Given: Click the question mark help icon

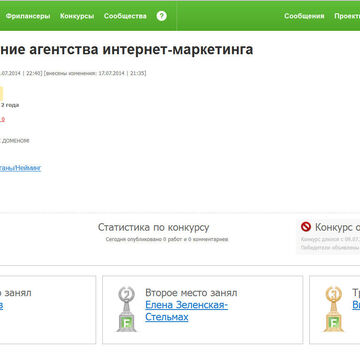Looking at the screenshot, I should click(x=161, y=16).
